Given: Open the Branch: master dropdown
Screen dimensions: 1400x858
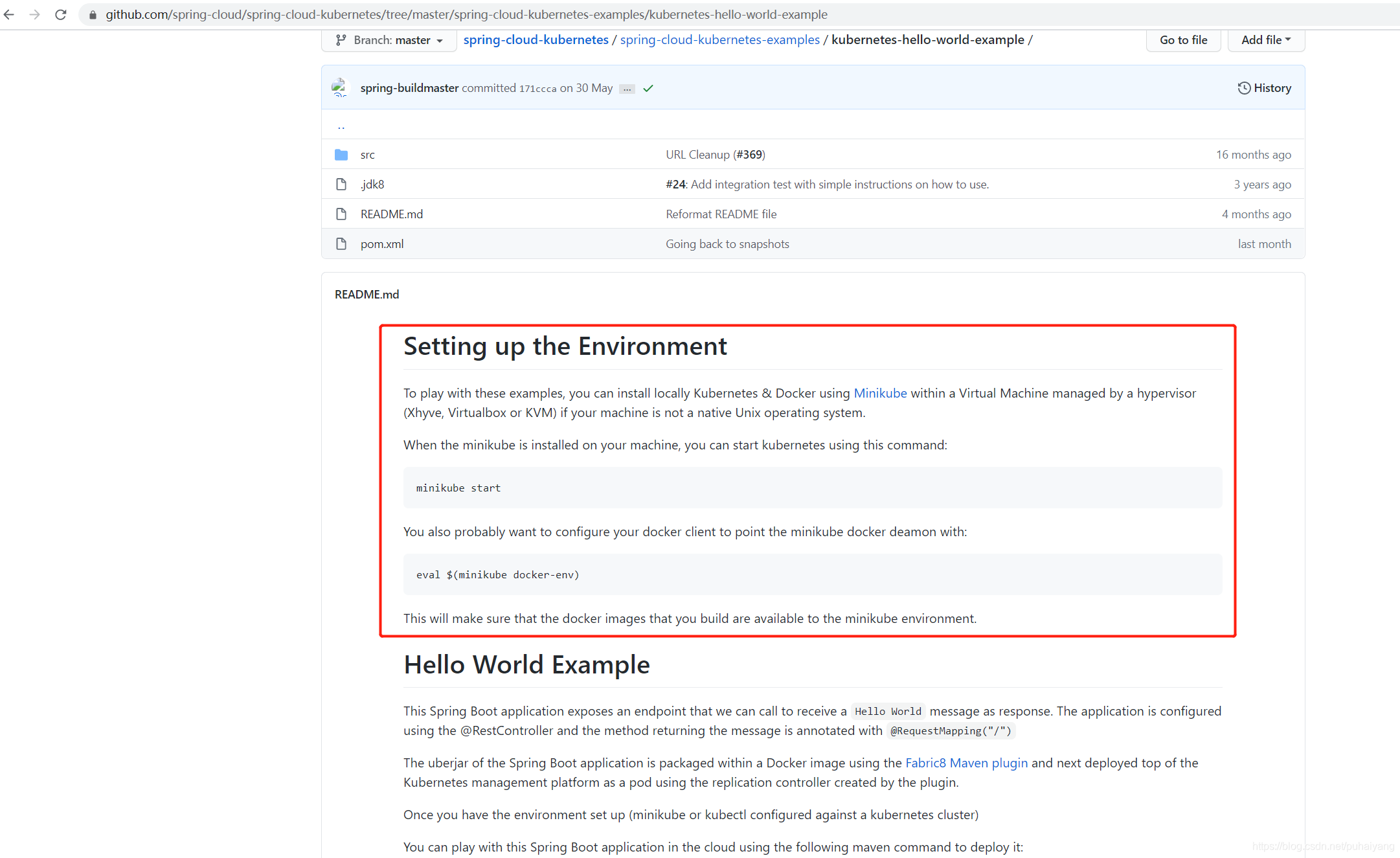Looking at the screenshot, I should (389, 40).
